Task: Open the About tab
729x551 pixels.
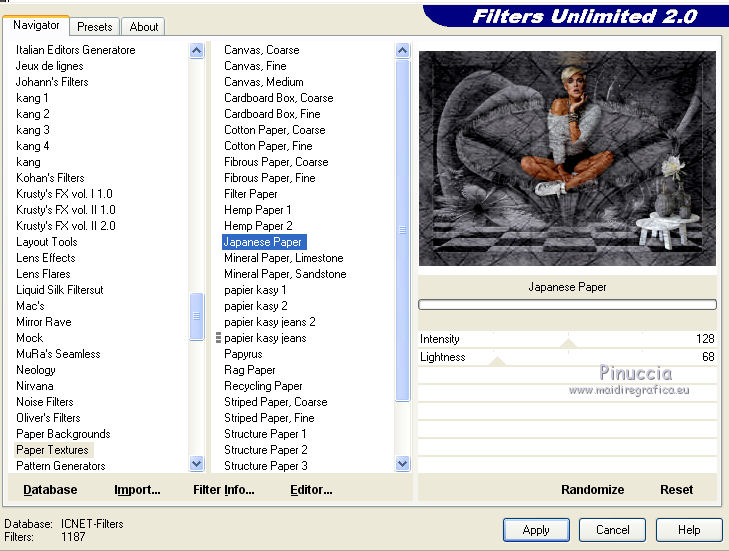Action: pyautogui.click(x=144, y=27)
